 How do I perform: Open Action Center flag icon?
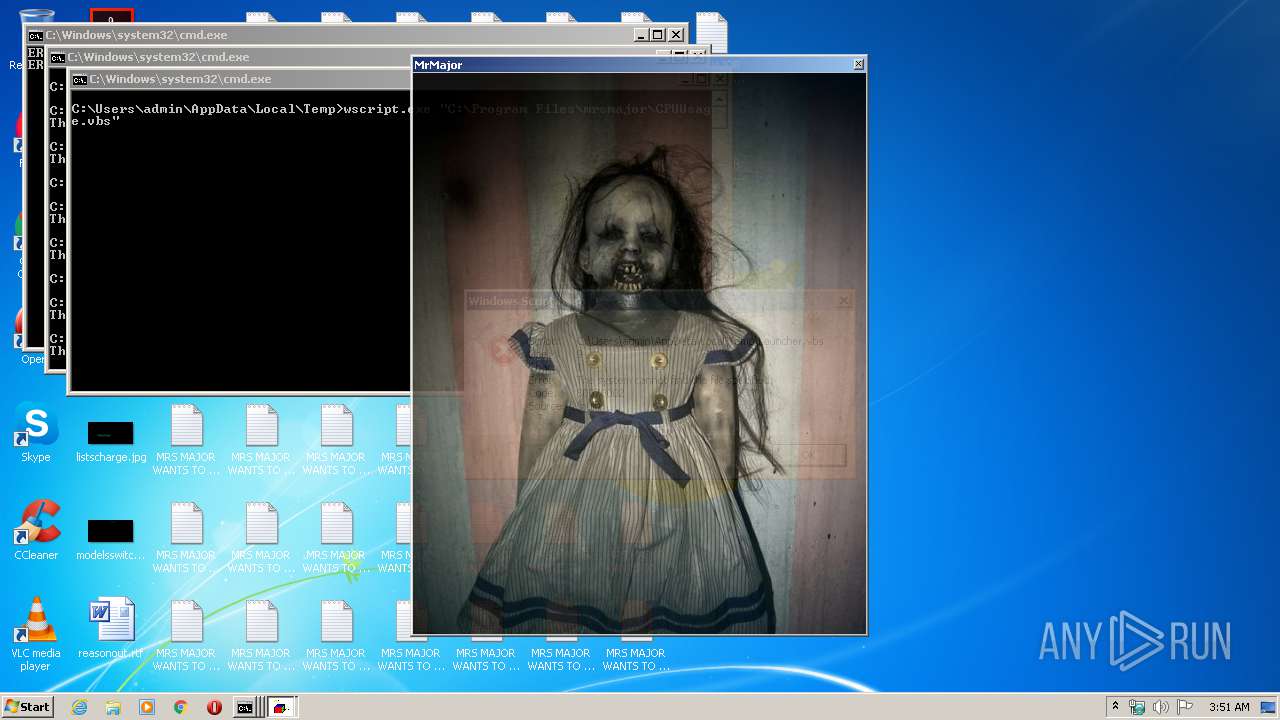[1185, 707]
